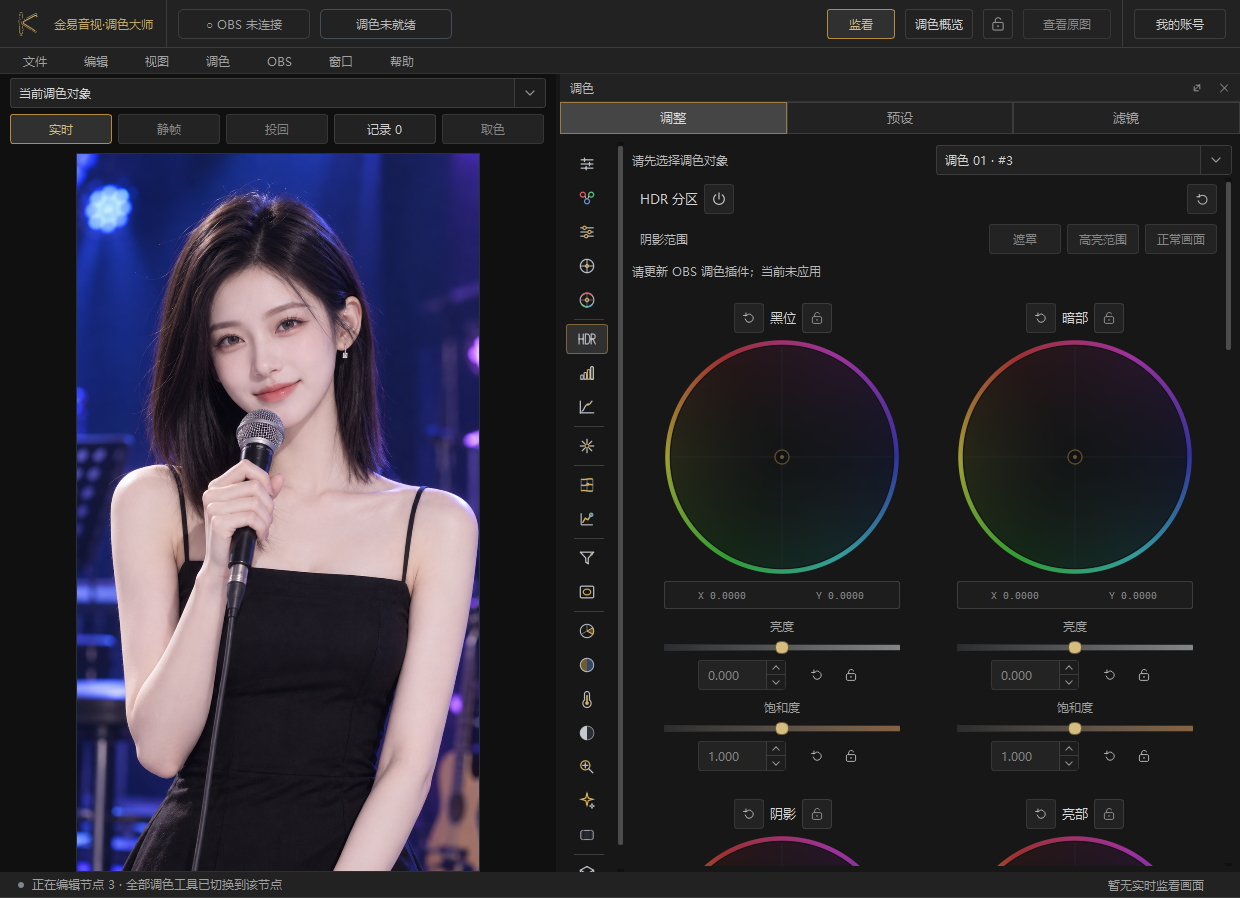This screenshot has height=898, width=1240.
Task: Click the 黑位 color wheel center point
Action: (782, 457)
